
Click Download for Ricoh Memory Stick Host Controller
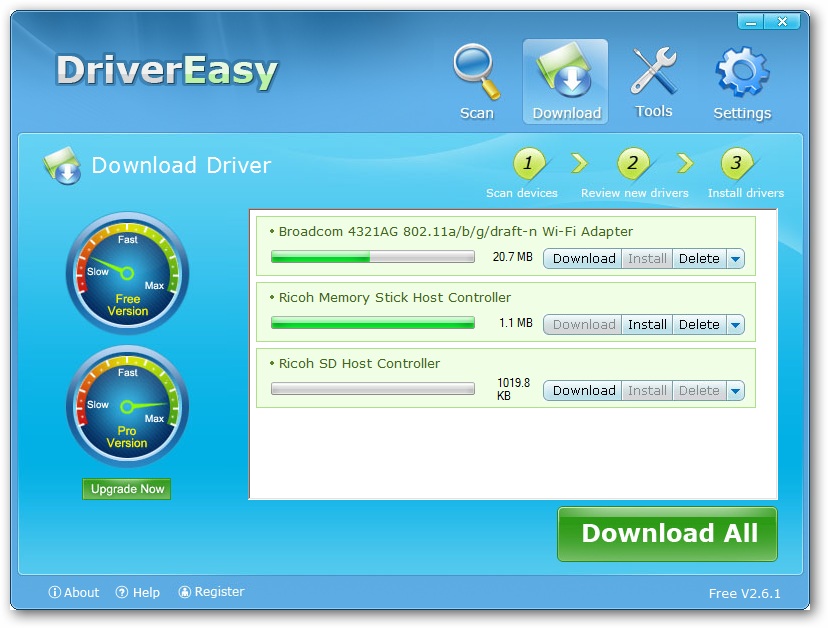(583, 325)
